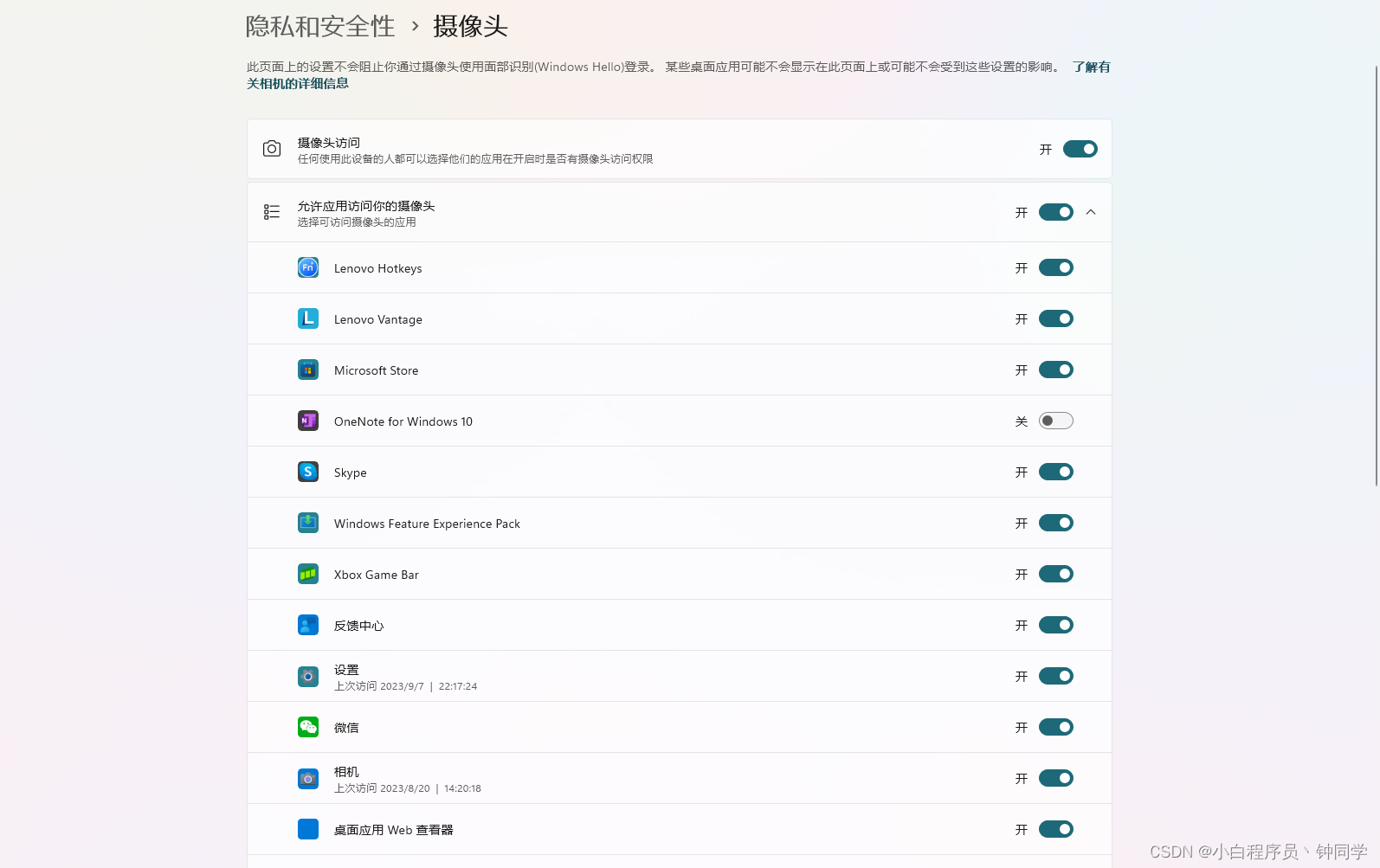The image size is (1380, 868).
Task: Click the Skype app icon
Action: pyautogui.click(x=308, y=472)
